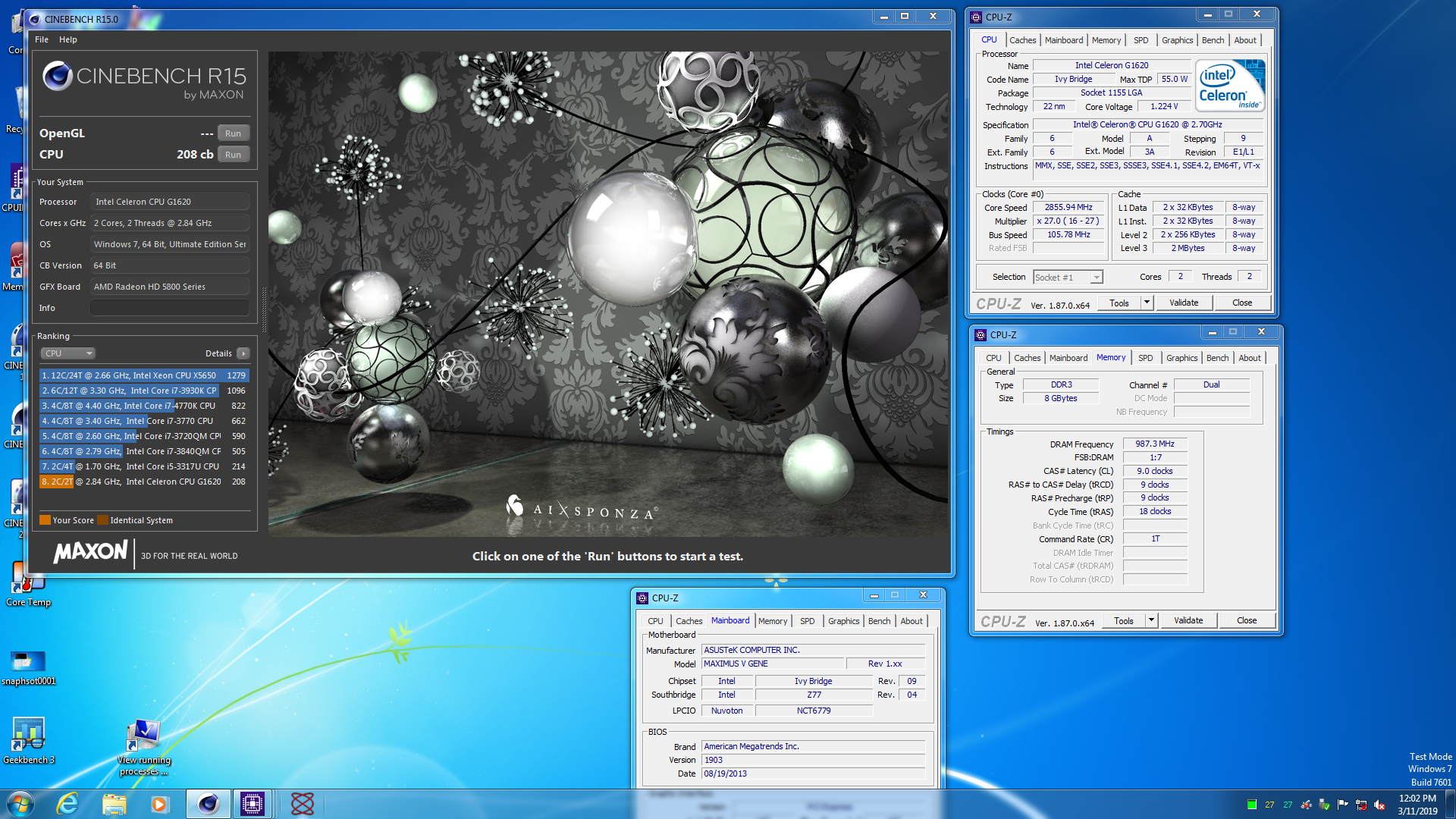Click Validate in top CPU-Z window
1456x819 pixels.
coord(1183,303)
